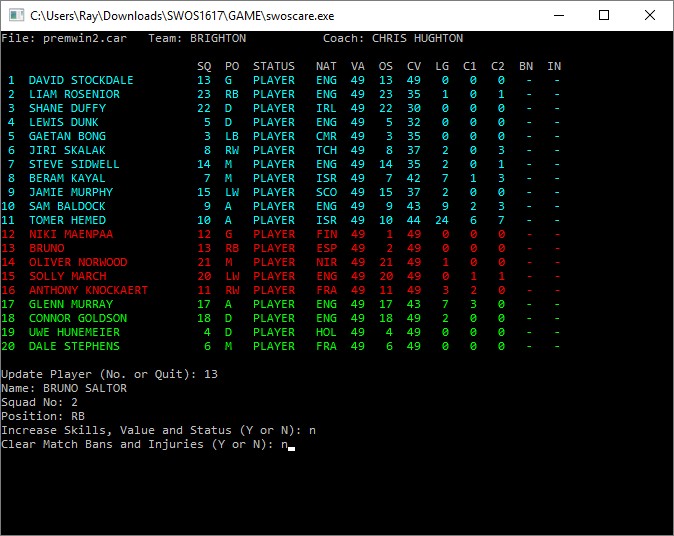Viewport: 674px width, 536px height.
Task: Click the console app icon in title bar
Action: (15, 15)
